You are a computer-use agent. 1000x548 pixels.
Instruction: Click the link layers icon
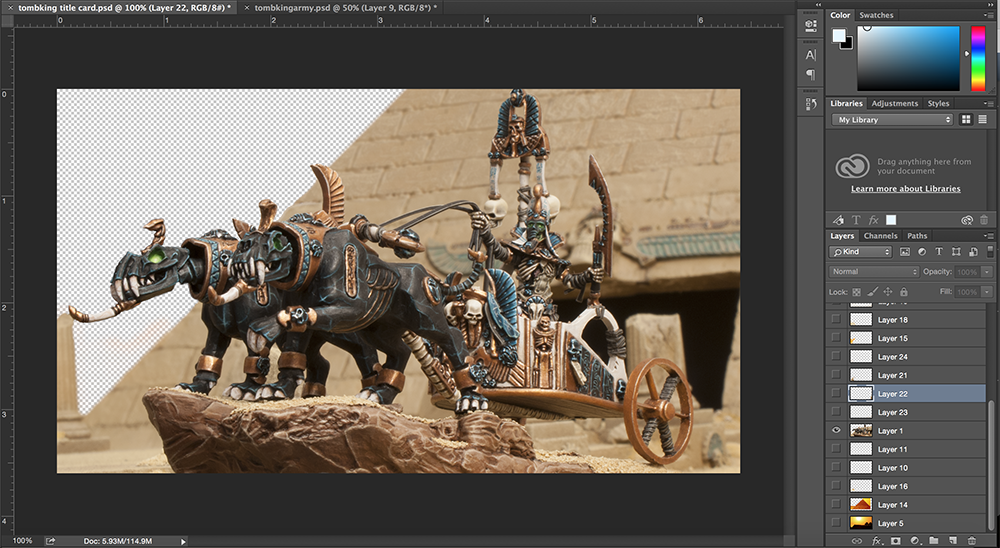click(856, 541)
